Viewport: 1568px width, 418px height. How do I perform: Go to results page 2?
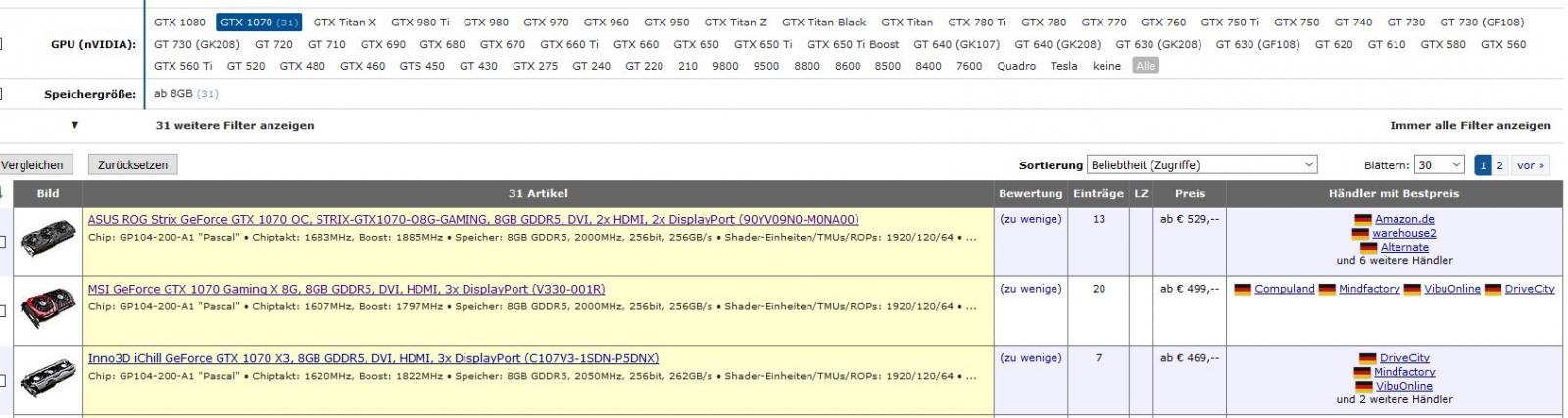pyautogui.click(x=1499, y=165)
